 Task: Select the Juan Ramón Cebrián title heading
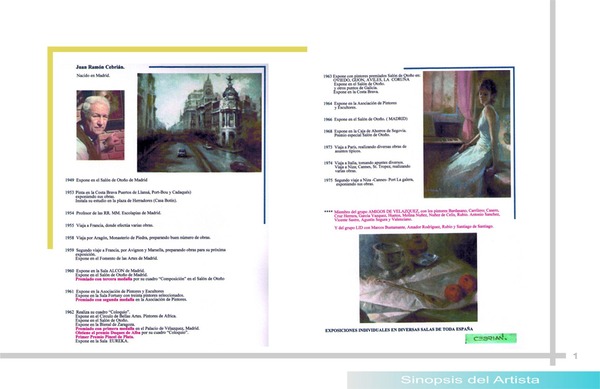[100, 67]
